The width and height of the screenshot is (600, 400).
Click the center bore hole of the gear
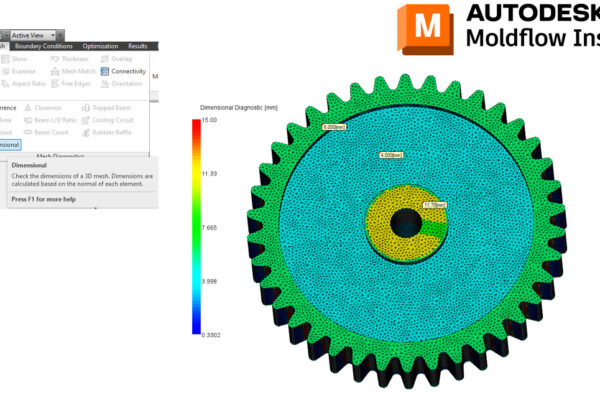(x=406, y=224)
